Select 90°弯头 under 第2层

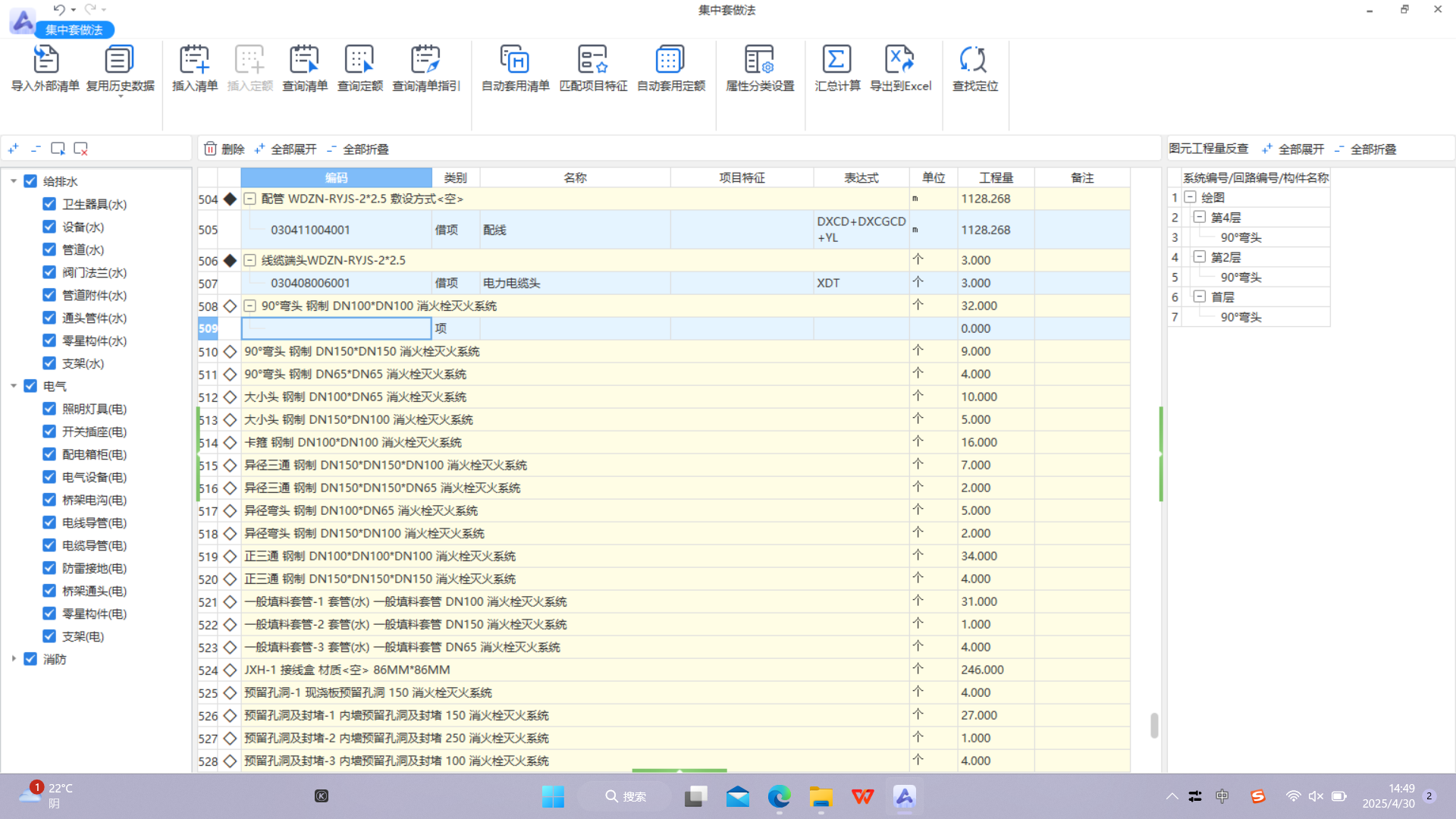coord(1241,277)
